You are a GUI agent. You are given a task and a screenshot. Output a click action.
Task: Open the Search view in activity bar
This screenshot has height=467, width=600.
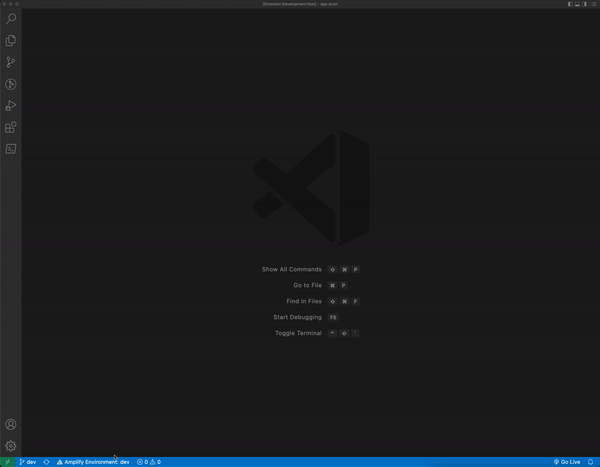[11, 19]
